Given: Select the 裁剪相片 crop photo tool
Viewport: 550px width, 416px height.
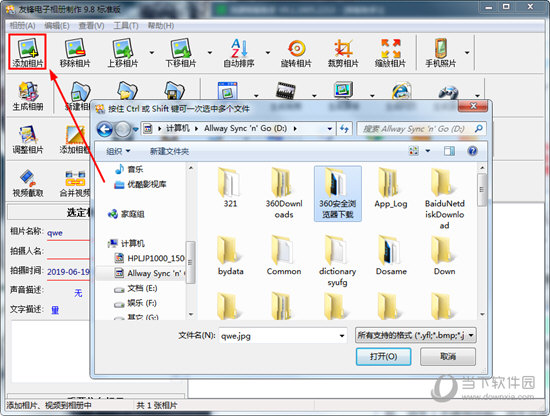Looking at the screenshot, I should [343, 52].
